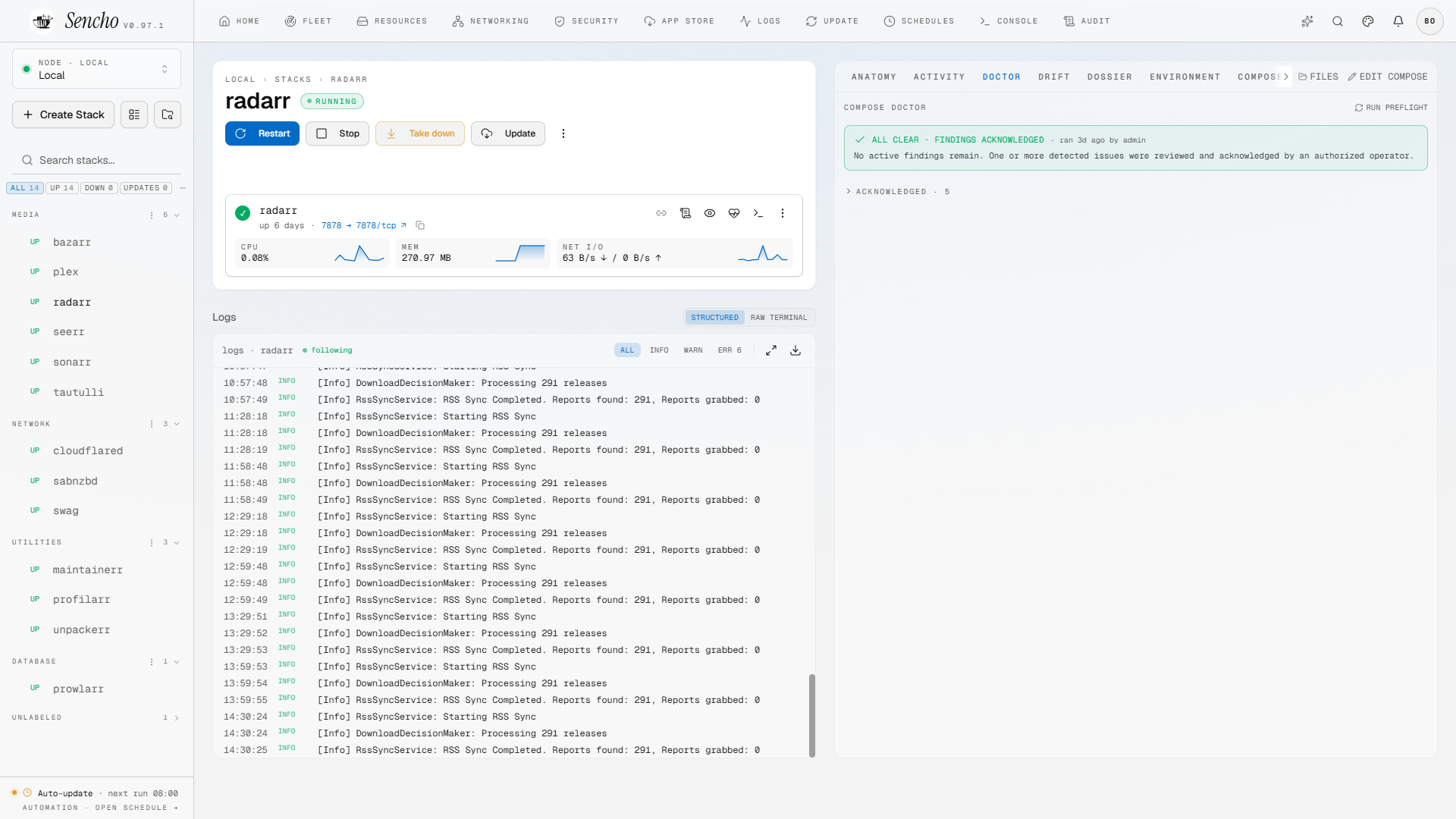Collapse the Database group chevron
This screenshot has height=819, width=1456.
pyautogui.click(x=177, y=661)
